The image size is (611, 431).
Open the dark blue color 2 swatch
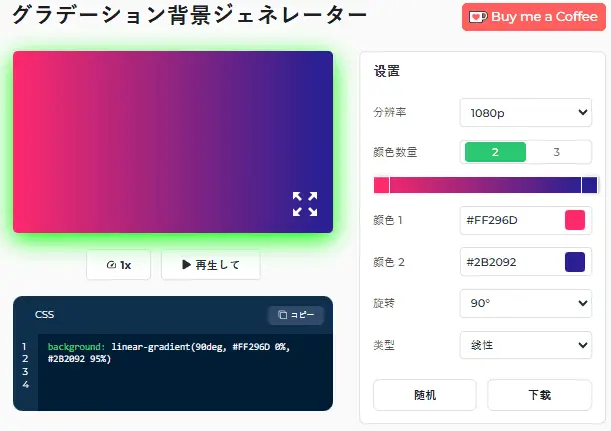575,262
